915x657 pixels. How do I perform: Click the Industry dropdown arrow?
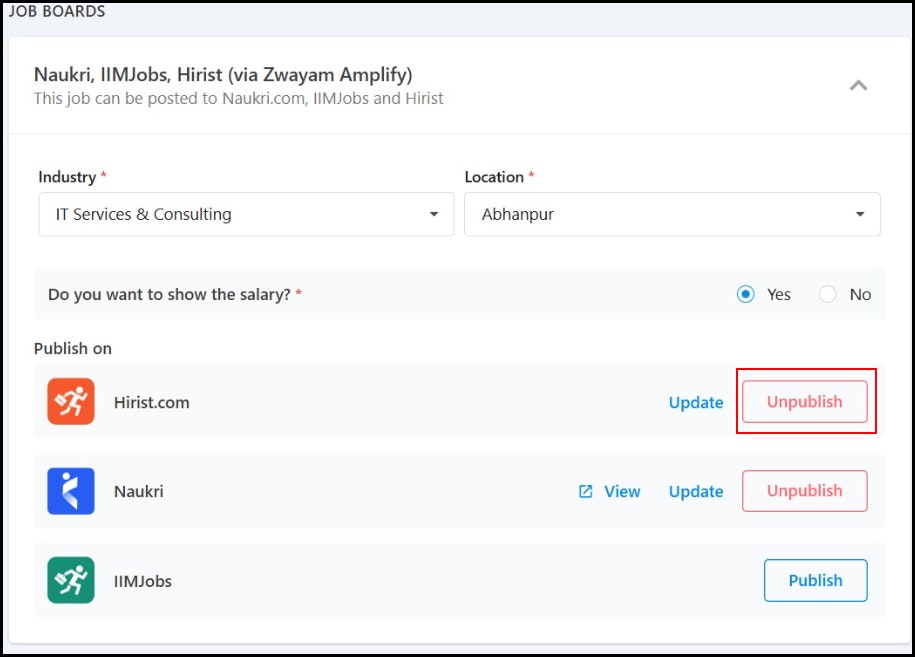pyautogui.click(x=434, y=214)
